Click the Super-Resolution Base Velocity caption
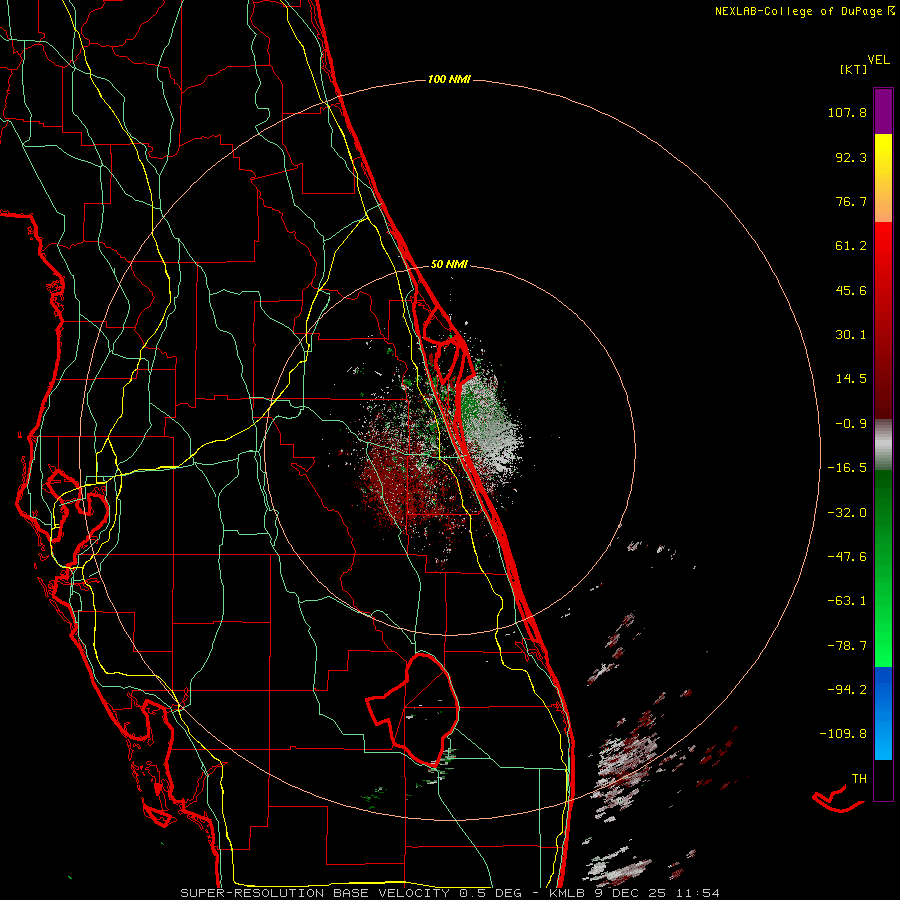This screenshot has width=900, height=900. (x=449, y=893)
